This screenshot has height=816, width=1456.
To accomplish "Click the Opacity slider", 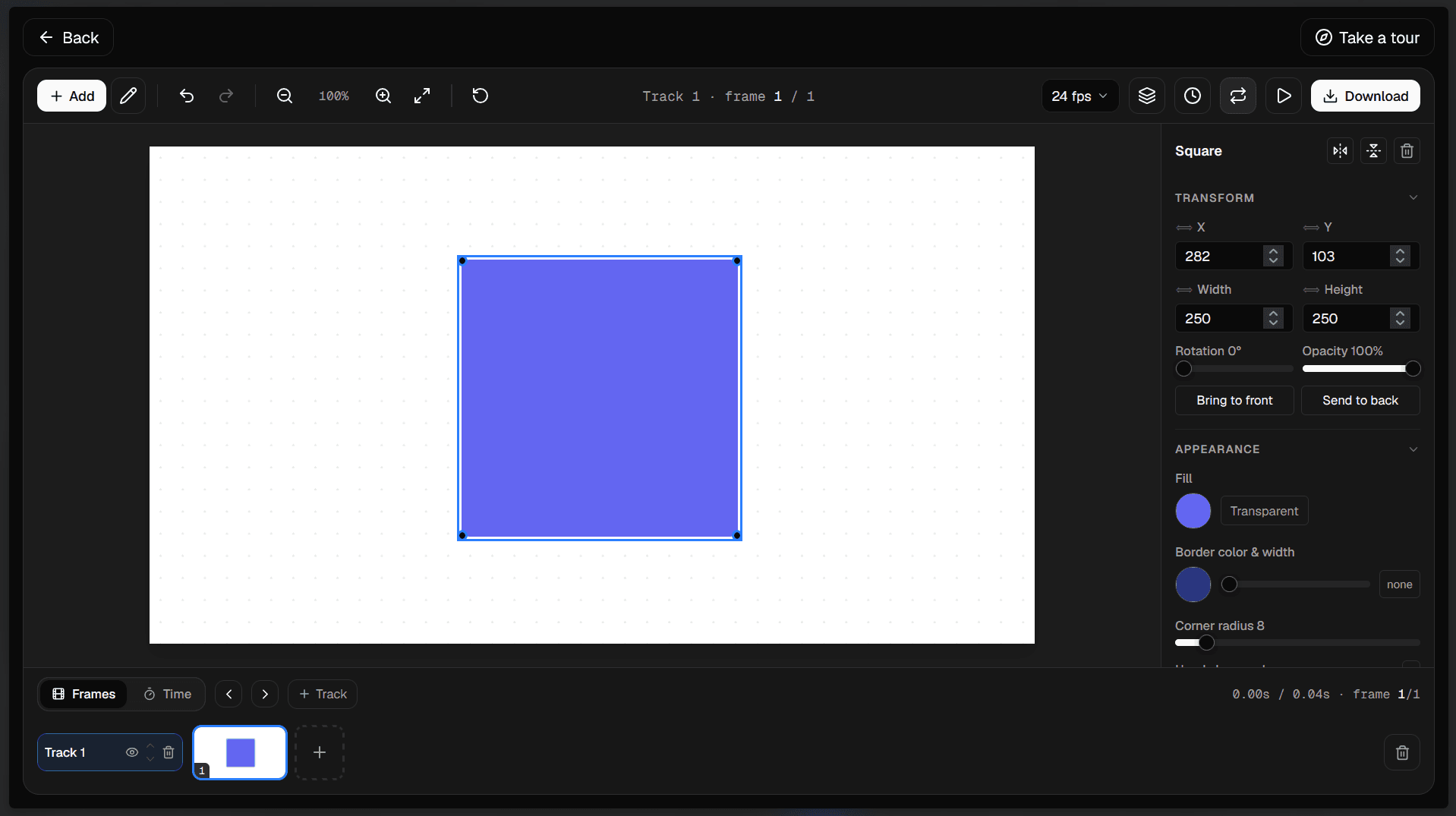I will (x=1360, y=369).
